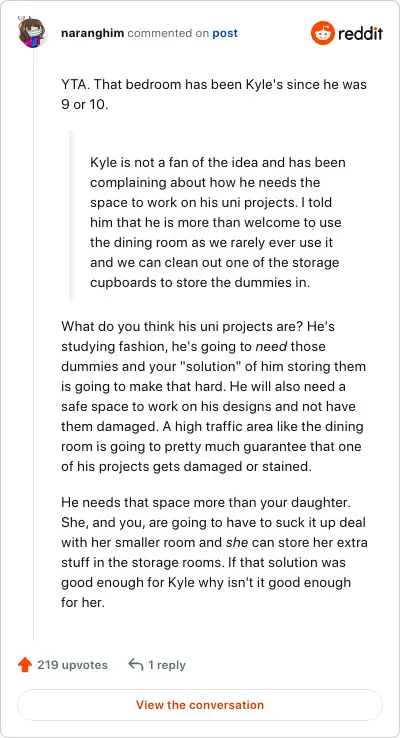Click the gray quote block bar
Screen dimensions: 400x738
72,216
